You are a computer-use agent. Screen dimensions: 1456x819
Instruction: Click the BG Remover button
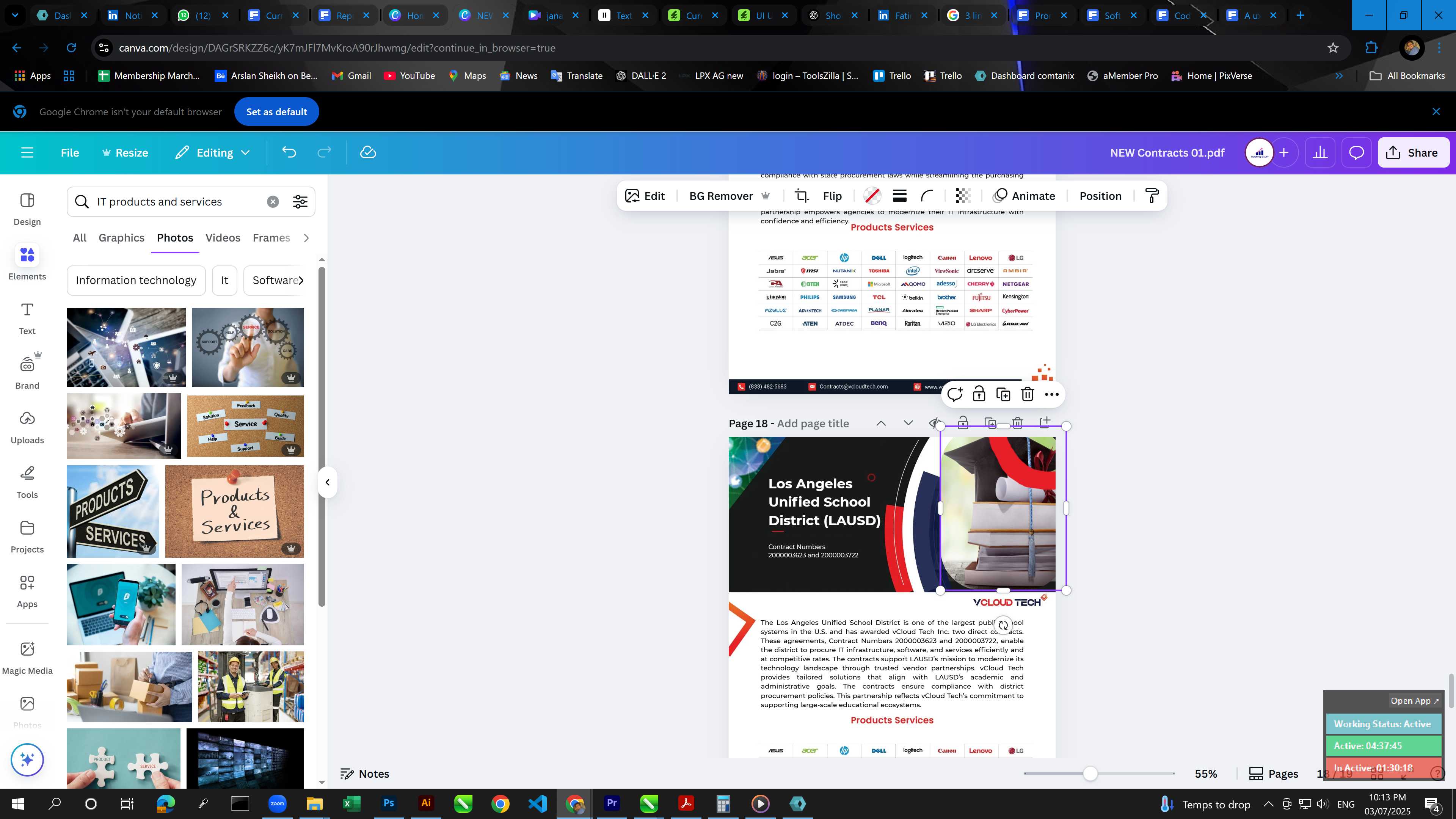point(730,196)
